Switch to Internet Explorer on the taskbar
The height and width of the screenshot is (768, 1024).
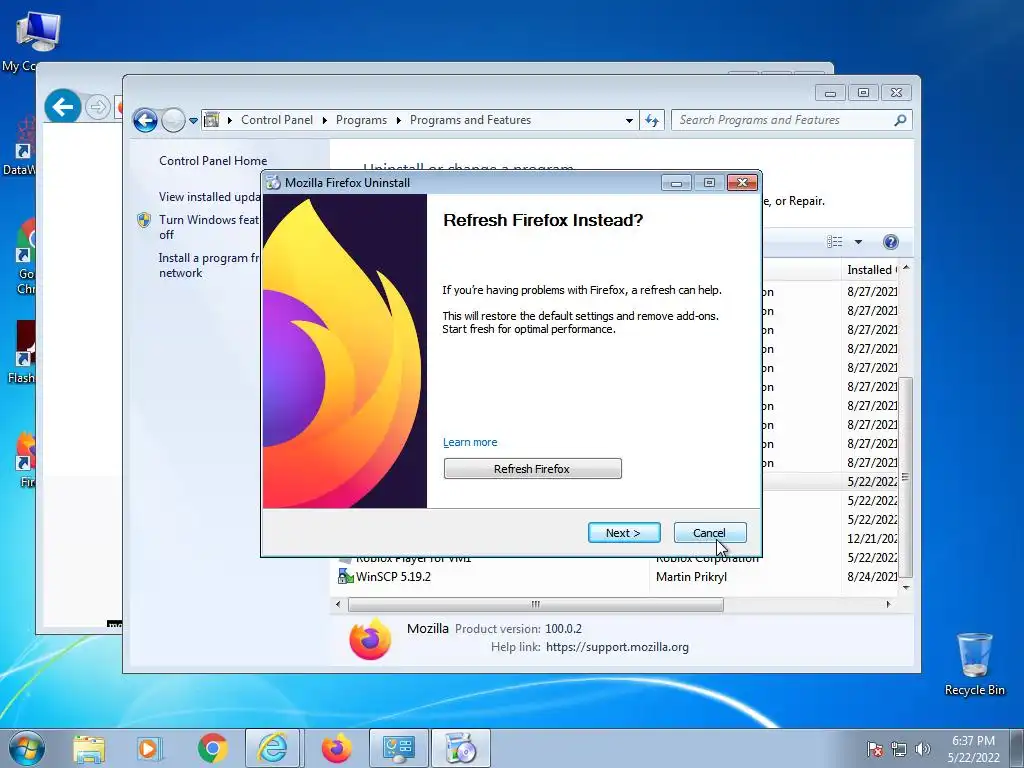(x=272, y=748)
